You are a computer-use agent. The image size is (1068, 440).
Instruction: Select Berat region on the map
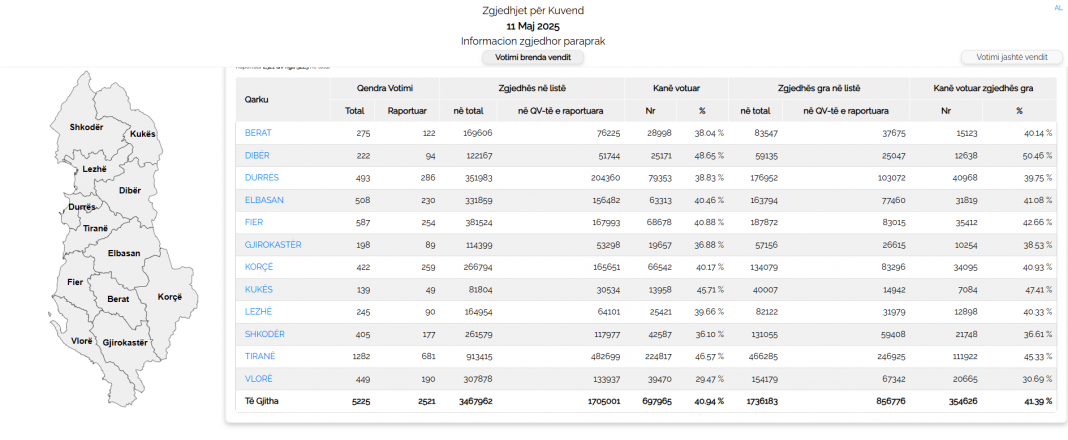pyautogui.click(x=119, y=299)
